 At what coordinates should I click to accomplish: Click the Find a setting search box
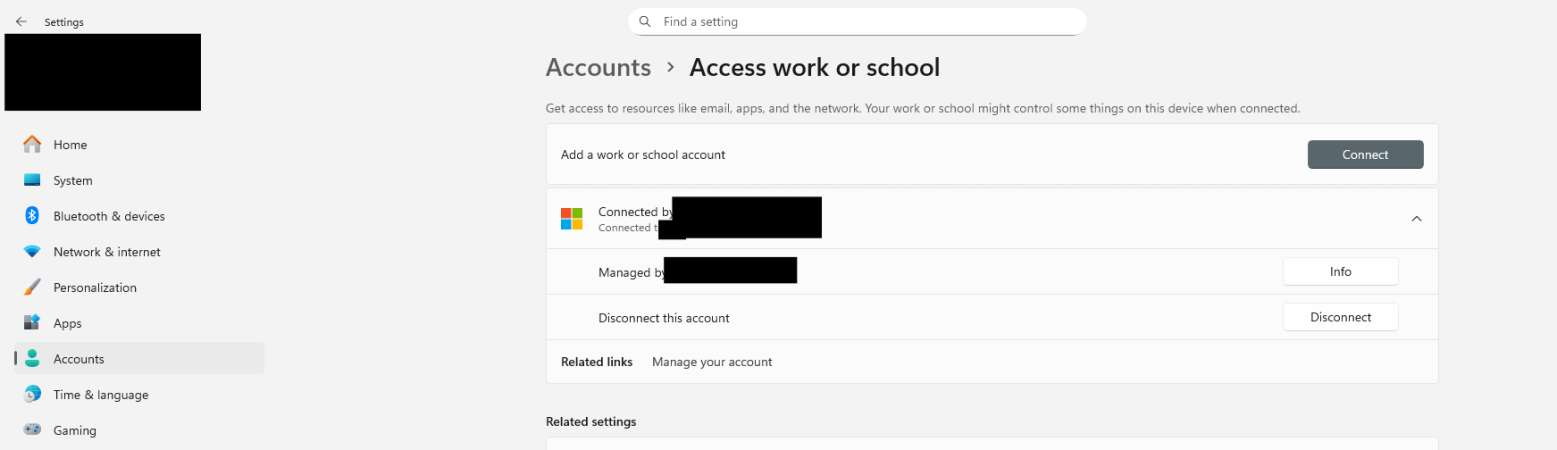click(870, 21)
